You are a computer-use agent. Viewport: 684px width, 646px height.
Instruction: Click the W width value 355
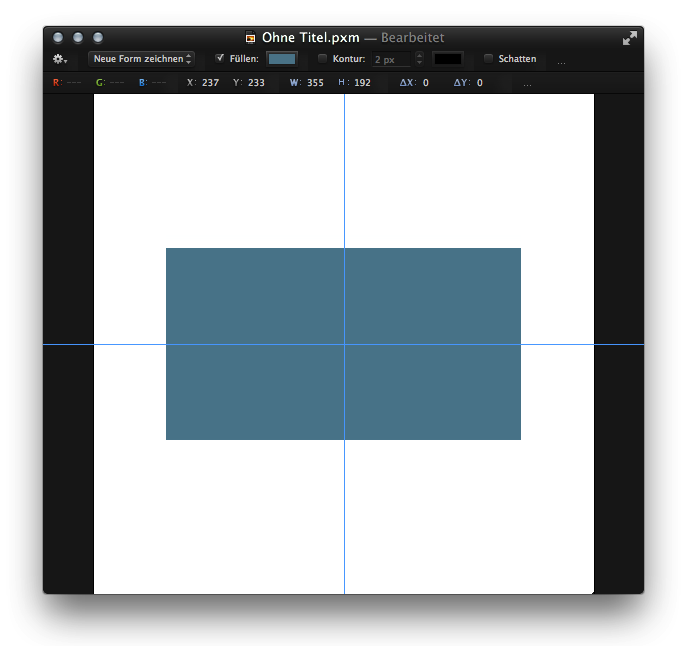(315, 83)
